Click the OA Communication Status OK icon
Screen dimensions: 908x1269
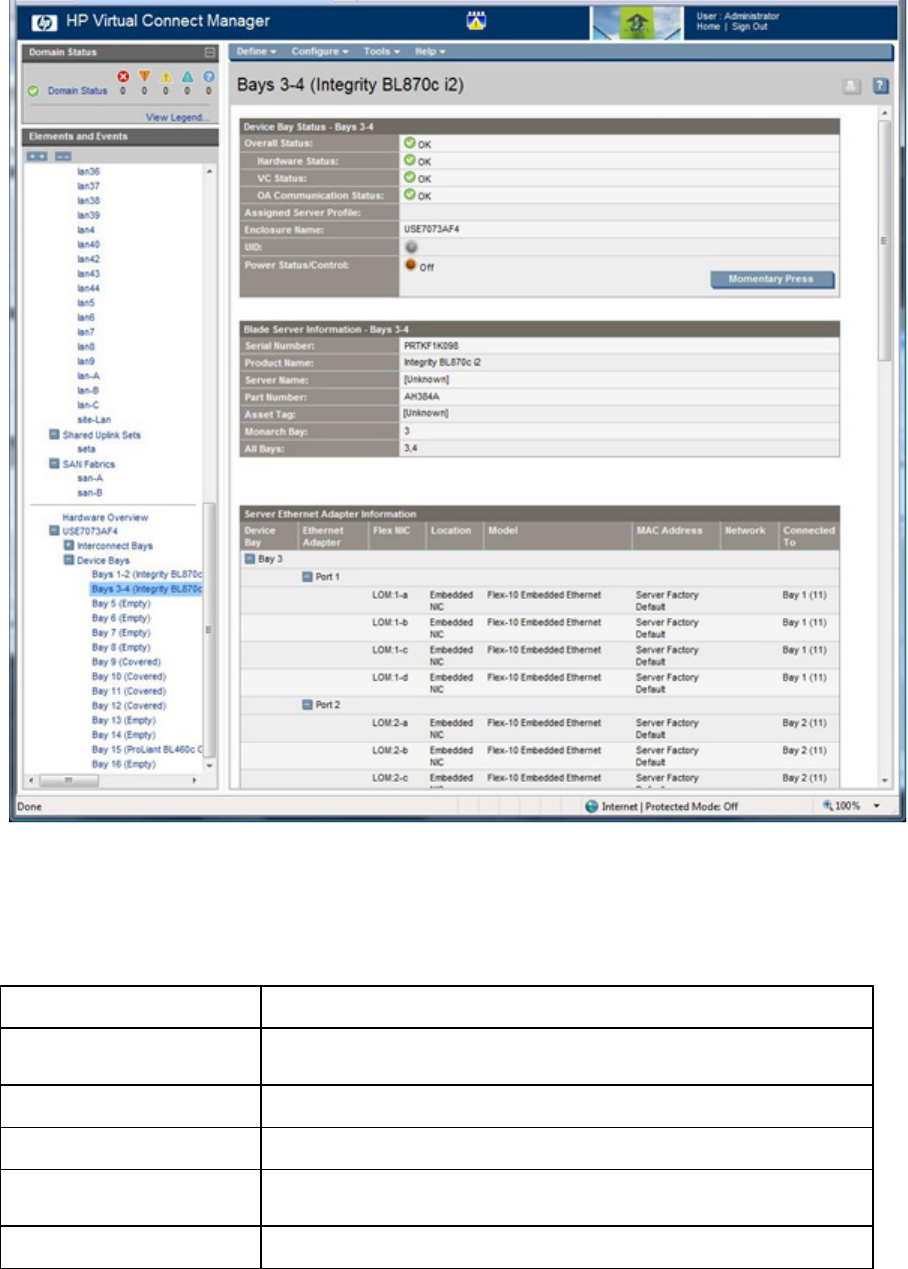tap(409, 194)
